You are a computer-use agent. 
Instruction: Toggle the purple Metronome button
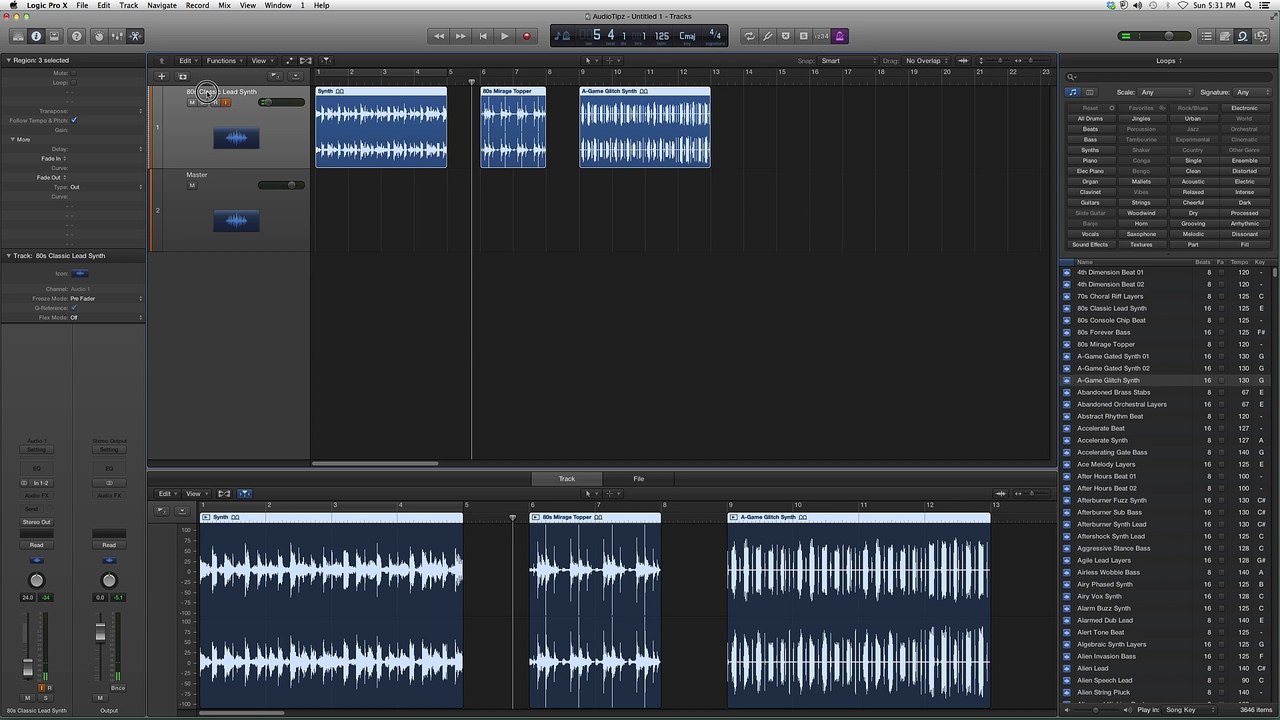(x=839, y=36)
